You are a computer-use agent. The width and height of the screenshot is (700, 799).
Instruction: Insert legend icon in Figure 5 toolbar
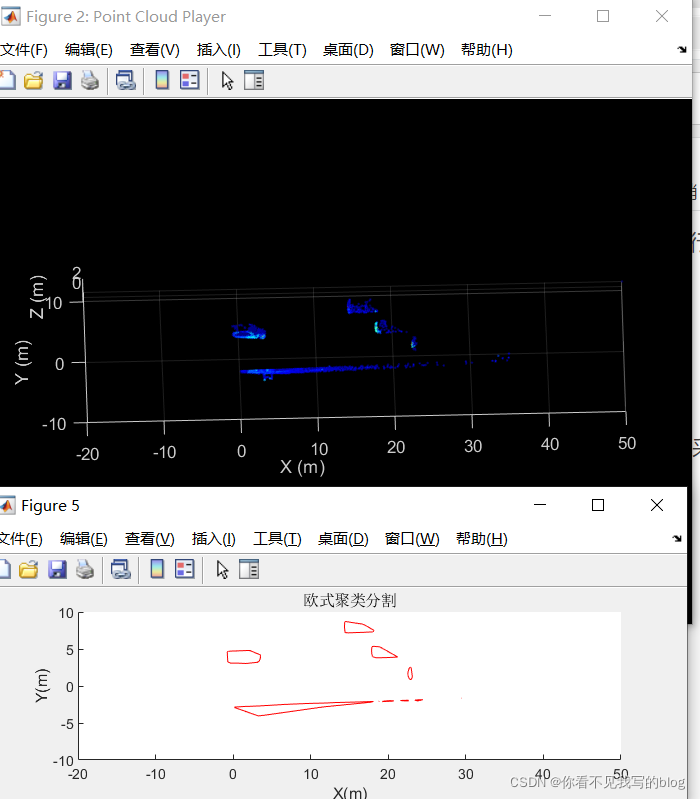coord(184,569)
